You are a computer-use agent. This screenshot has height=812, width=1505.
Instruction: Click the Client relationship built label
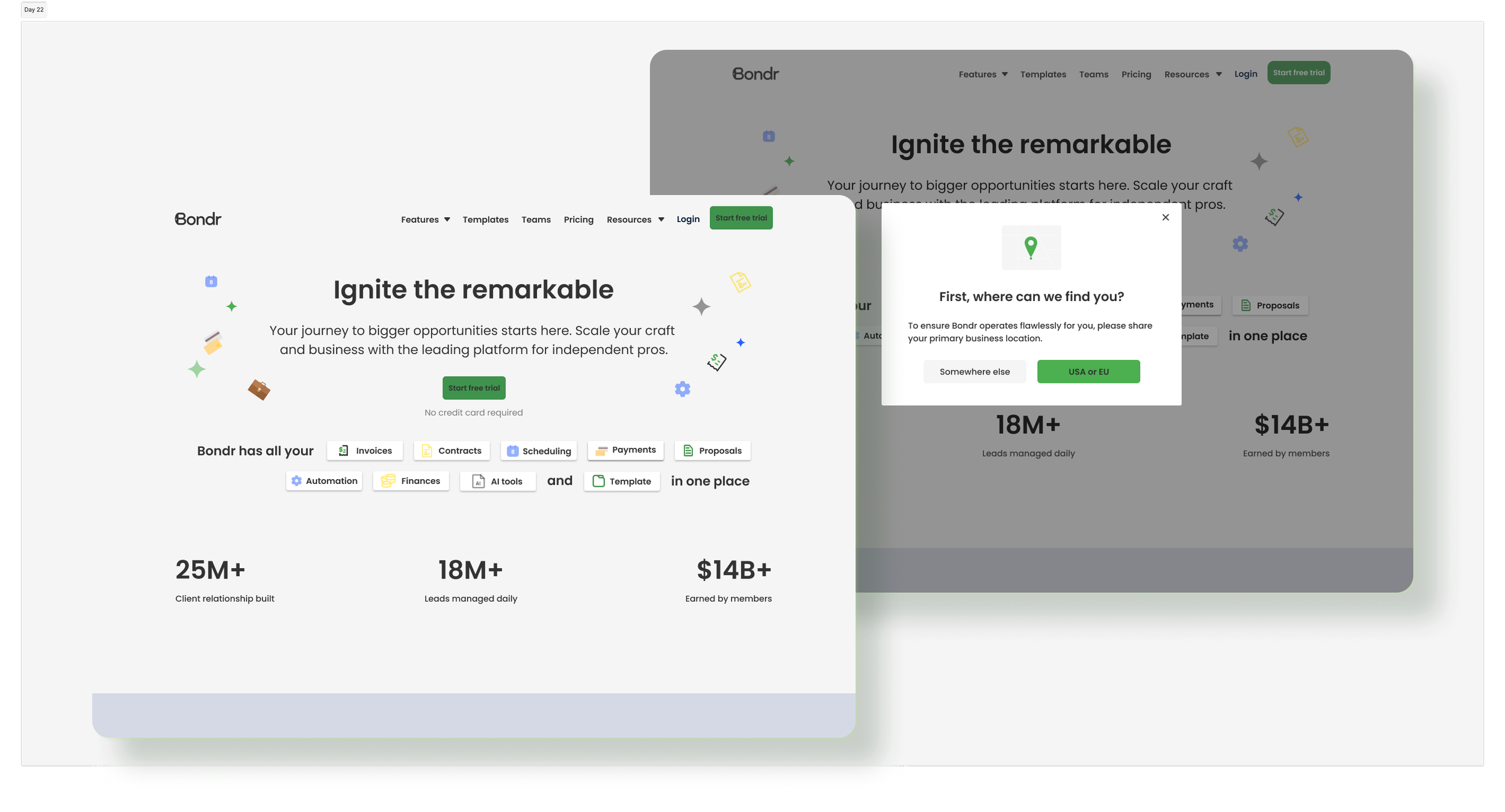pos(225,599)
